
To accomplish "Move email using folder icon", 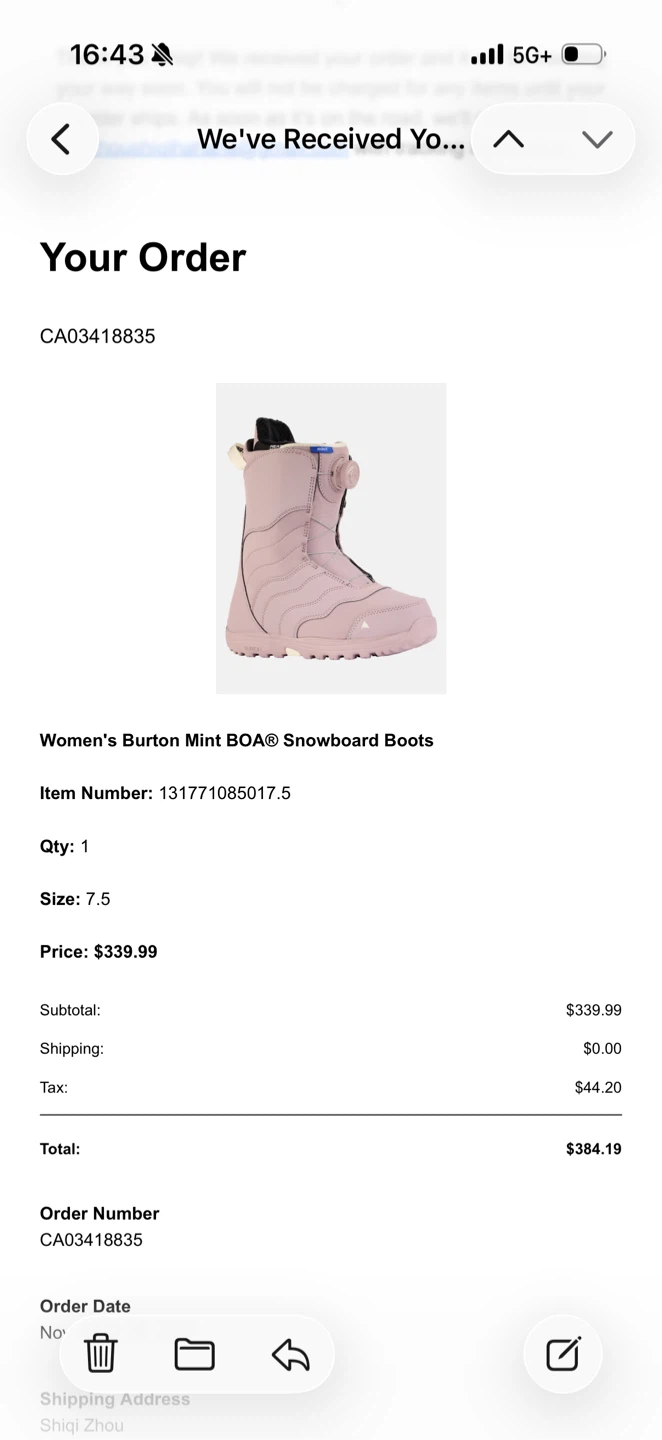I will coord(194,1354).
